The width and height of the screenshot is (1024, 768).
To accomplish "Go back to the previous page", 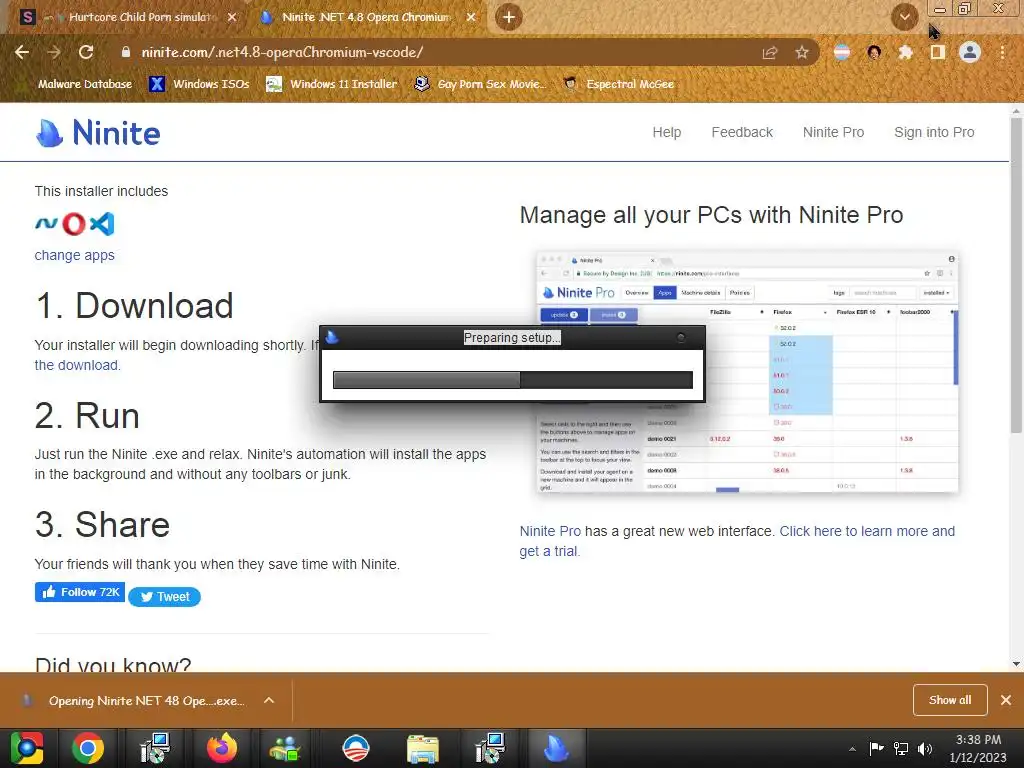I will 22,52.
